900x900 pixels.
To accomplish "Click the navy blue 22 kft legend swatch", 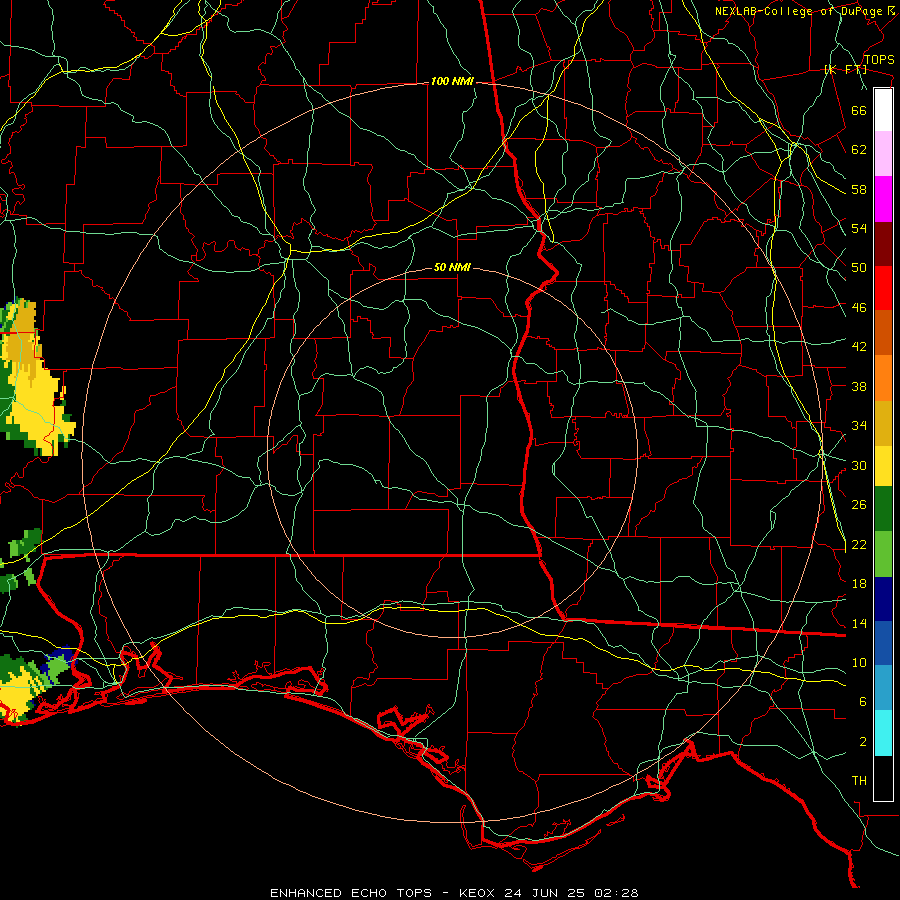I will (x=883, y=599).
